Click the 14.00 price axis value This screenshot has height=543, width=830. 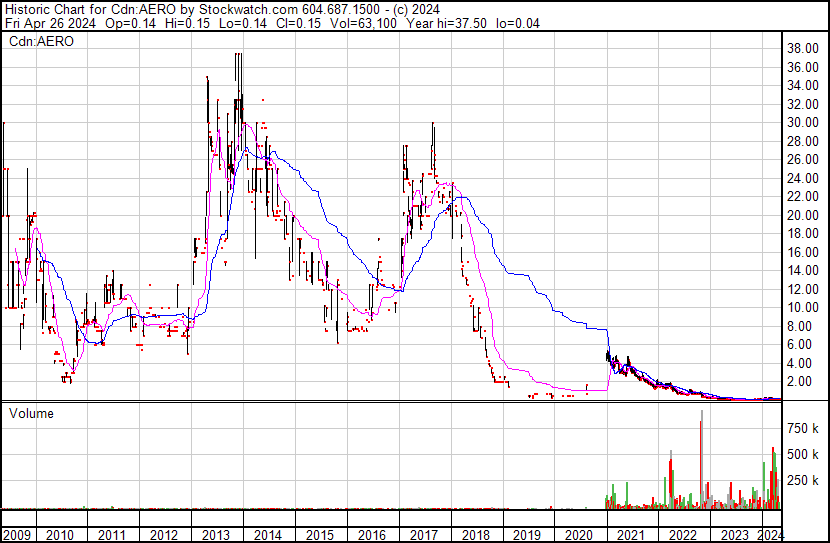802,271
